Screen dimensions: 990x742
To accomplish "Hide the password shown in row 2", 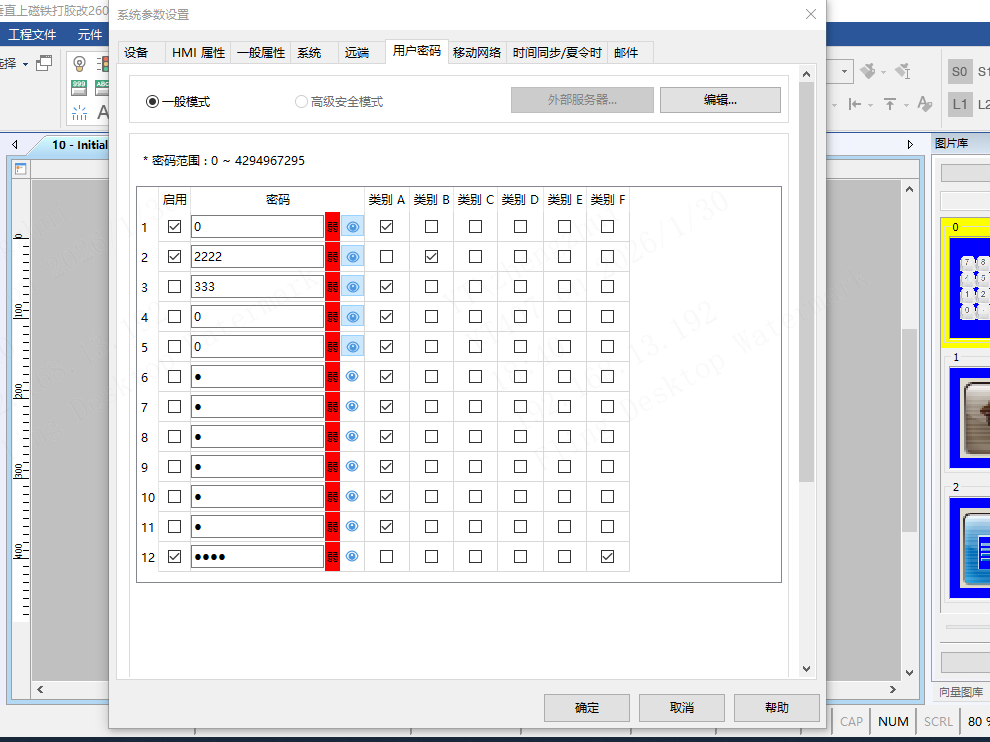I will [x=352, y=257].
